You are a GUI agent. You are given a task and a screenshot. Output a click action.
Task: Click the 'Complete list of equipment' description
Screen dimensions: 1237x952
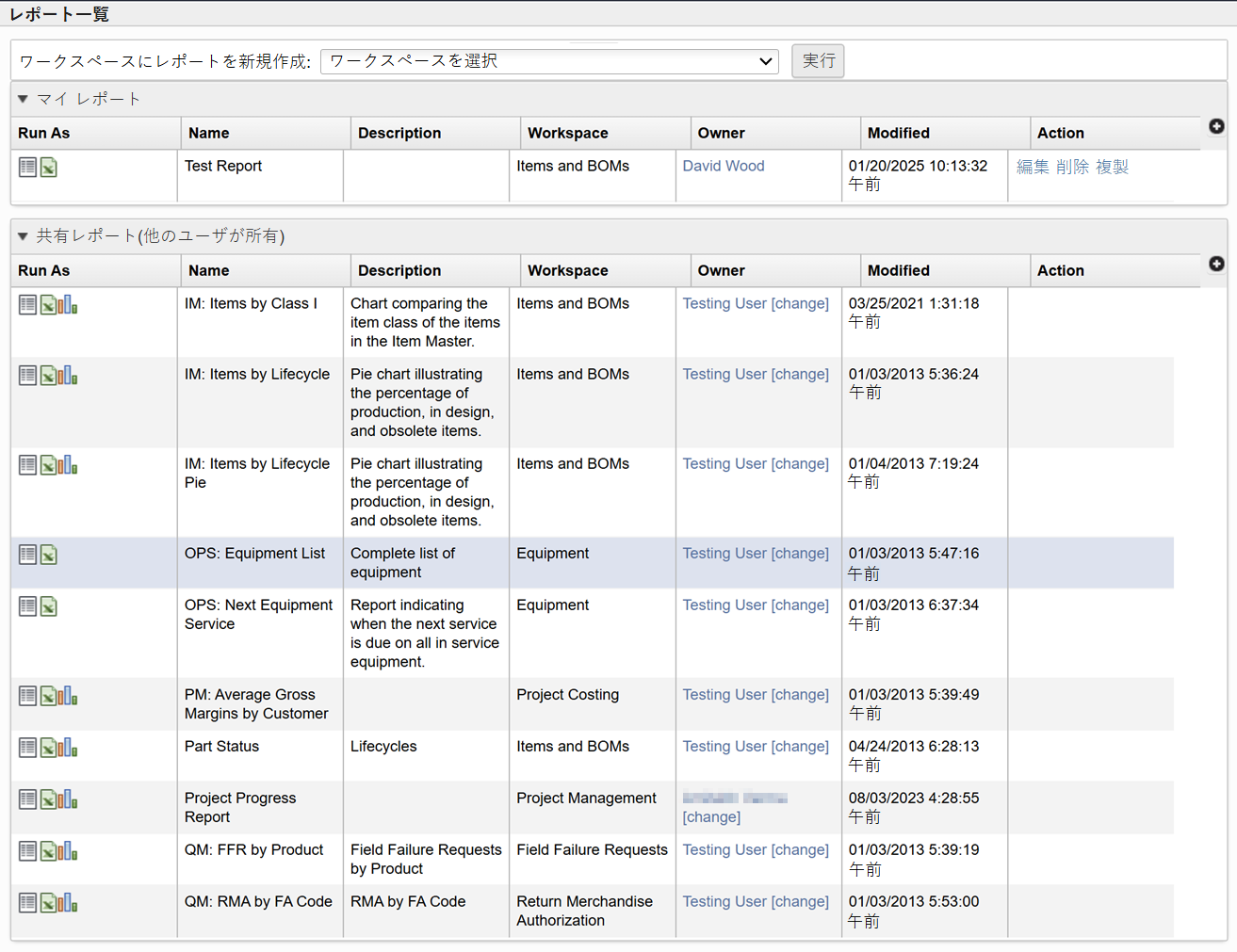402,563
